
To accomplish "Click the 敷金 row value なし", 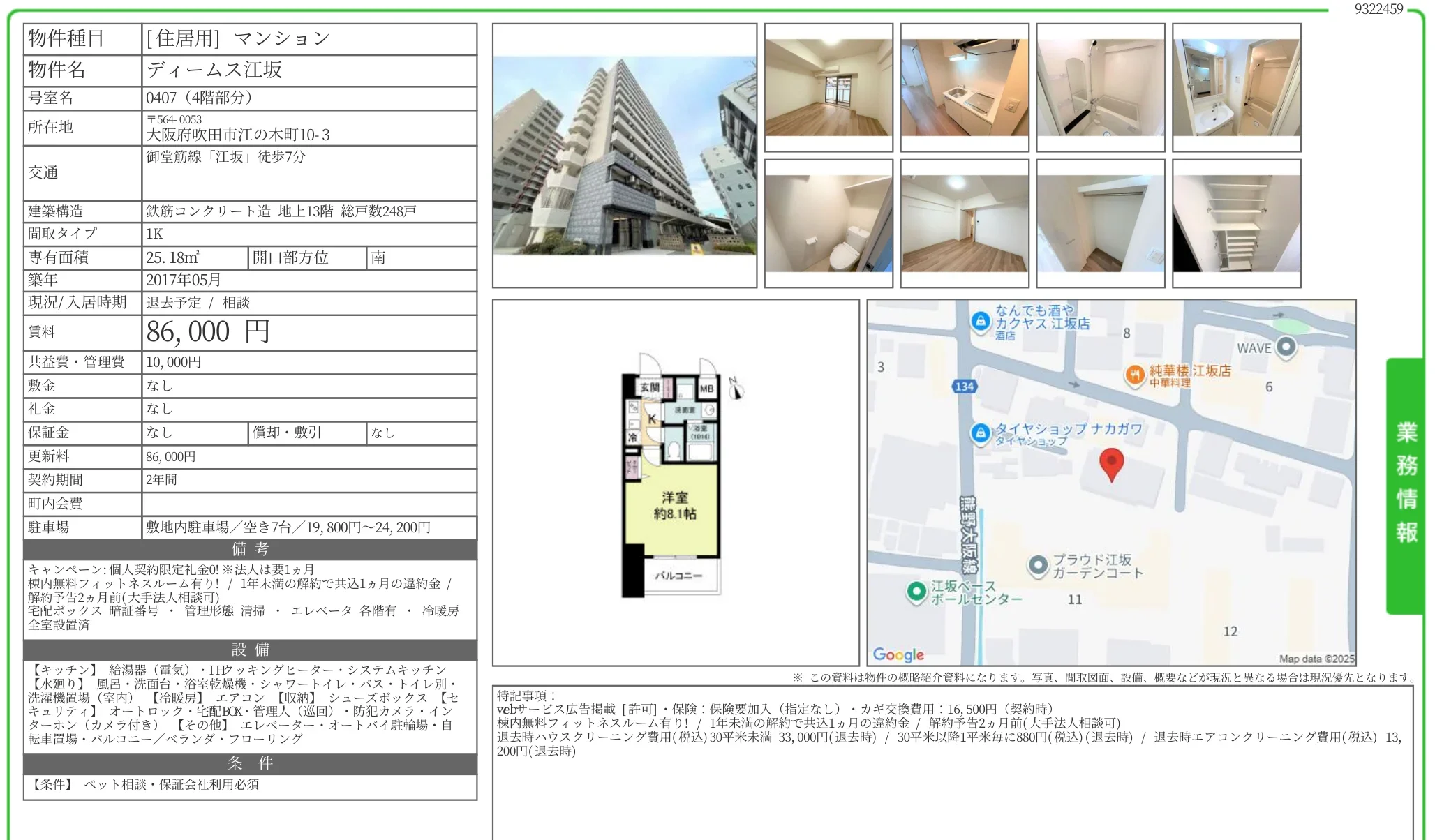I will (x=159, y=386).
